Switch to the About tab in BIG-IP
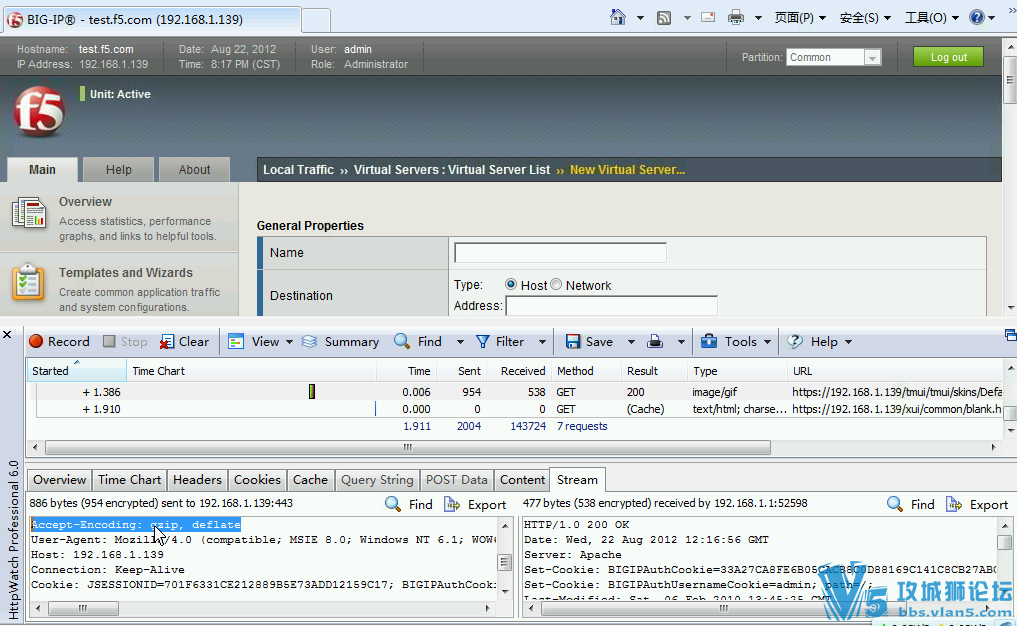Image resolution: width=1017 pixels, height=626 pixels. (195, 169)
